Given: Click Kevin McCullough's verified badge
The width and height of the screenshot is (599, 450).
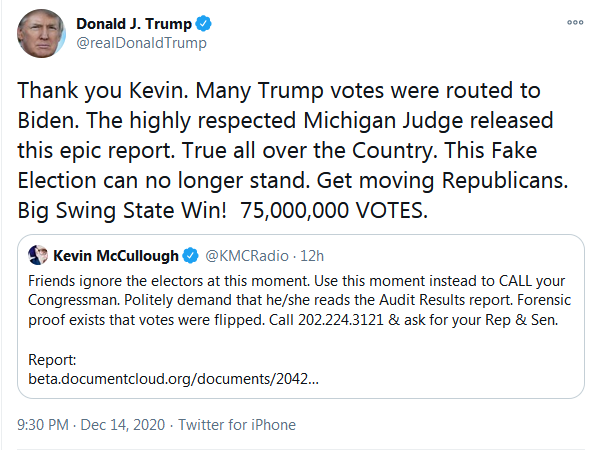Looking at the screenshot, I should (190, 256).
